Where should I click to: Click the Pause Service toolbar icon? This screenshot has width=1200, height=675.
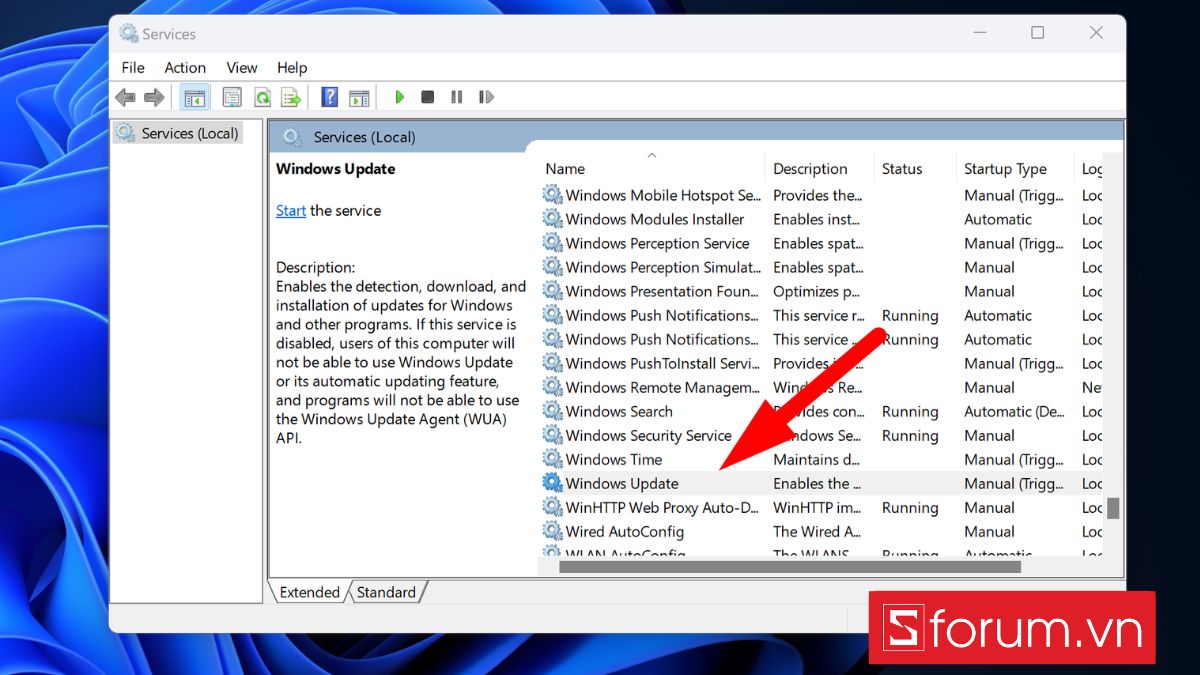tap(457, 97)
